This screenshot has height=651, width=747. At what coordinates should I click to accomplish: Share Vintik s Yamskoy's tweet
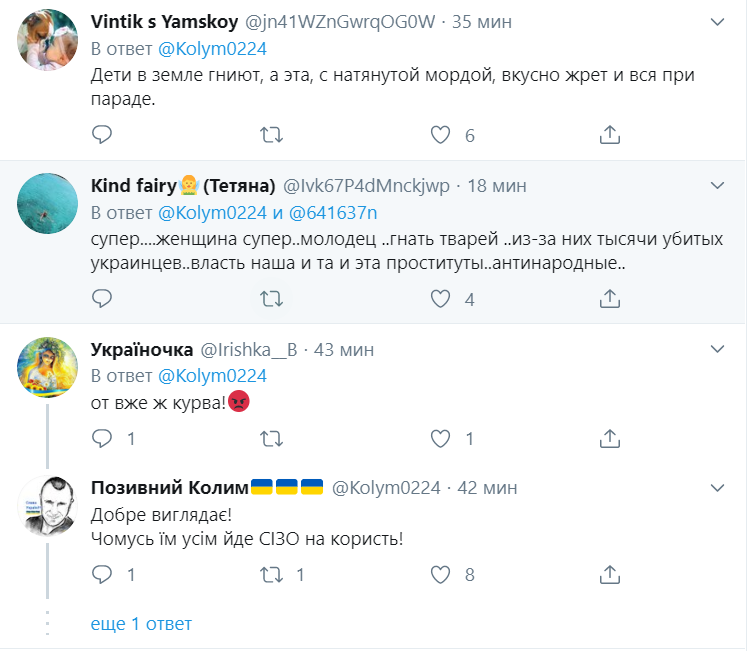coord(610,134)
